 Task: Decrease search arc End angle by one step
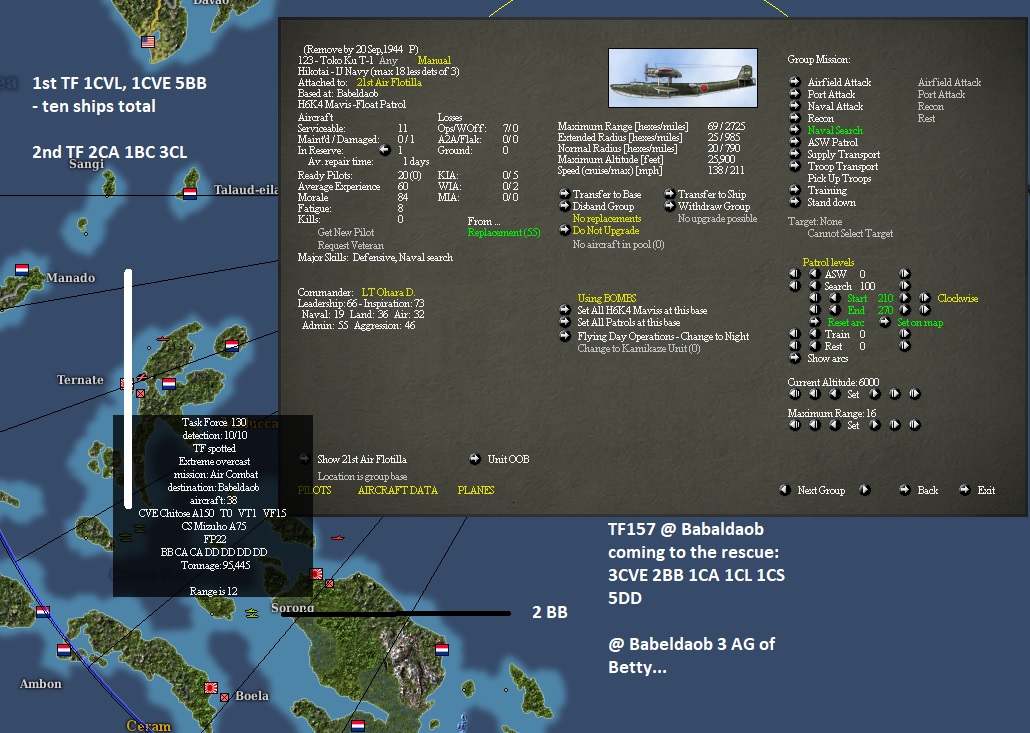pos(835,309)
